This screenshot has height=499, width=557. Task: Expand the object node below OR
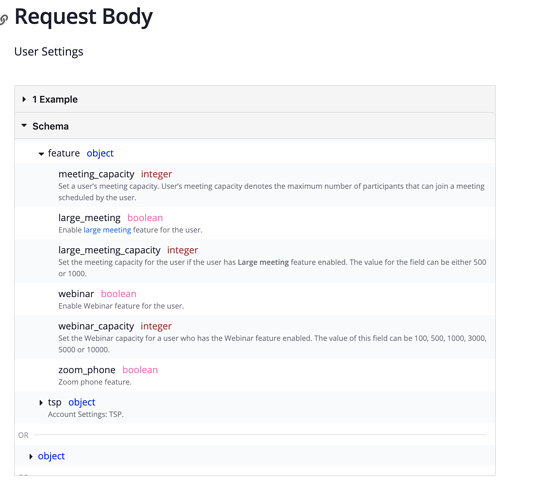(31, 456)
